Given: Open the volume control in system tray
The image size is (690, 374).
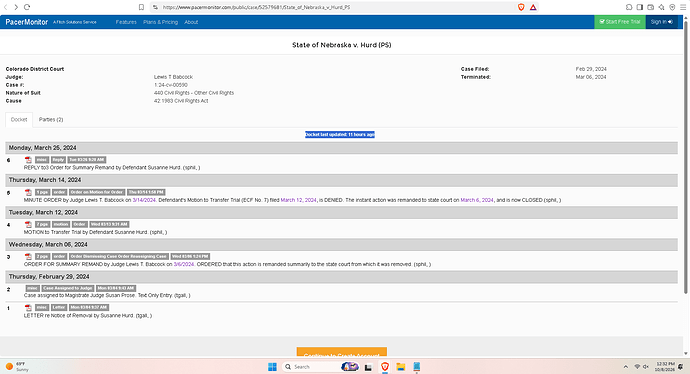Looking at the screenshot, I should 646,367.
